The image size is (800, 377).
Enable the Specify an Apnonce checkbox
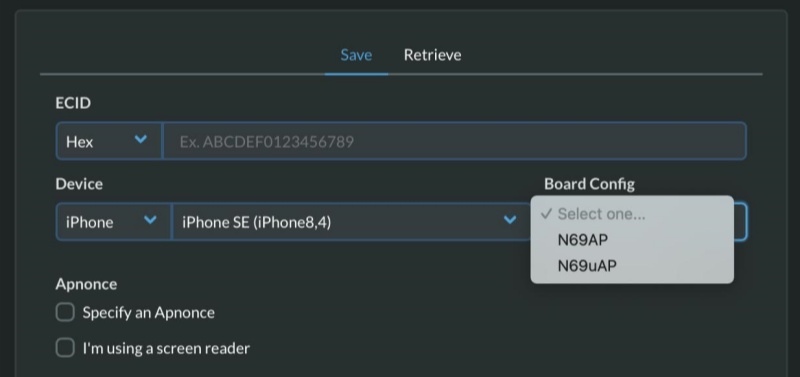65,312
